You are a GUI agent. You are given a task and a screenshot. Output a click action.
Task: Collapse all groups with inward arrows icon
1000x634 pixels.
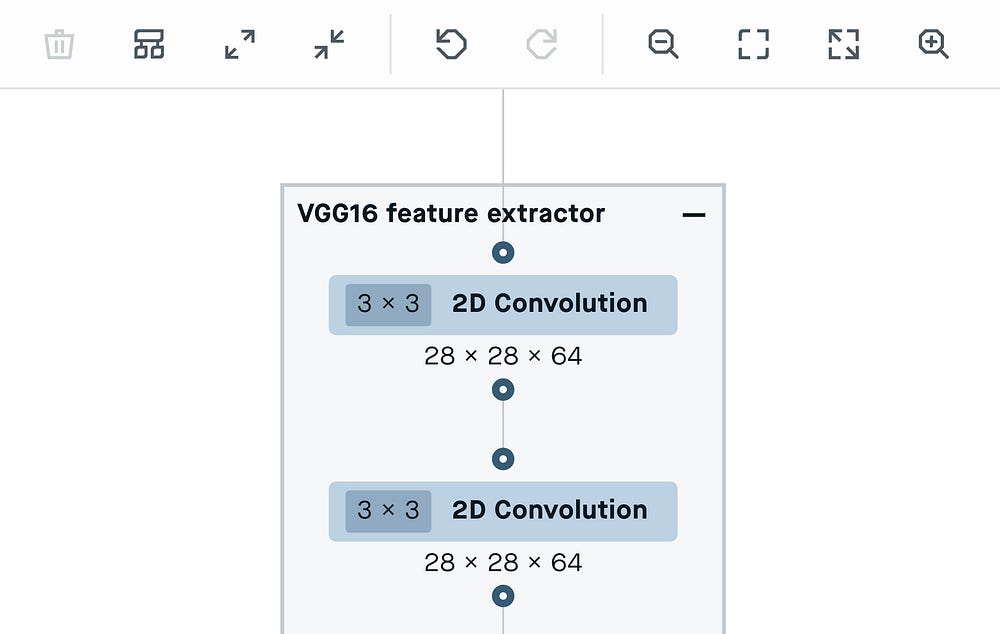click(x=329, y=44)
